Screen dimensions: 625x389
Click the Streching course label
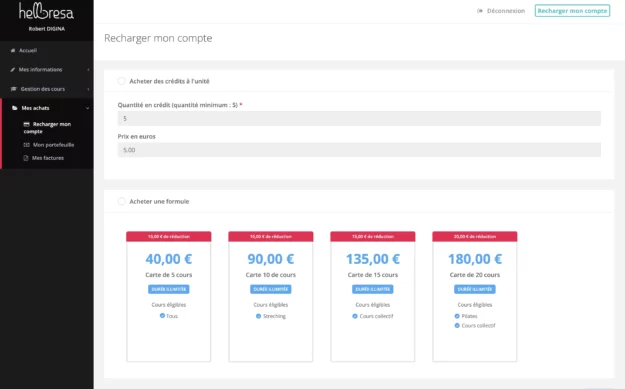[x=274, y=316]
